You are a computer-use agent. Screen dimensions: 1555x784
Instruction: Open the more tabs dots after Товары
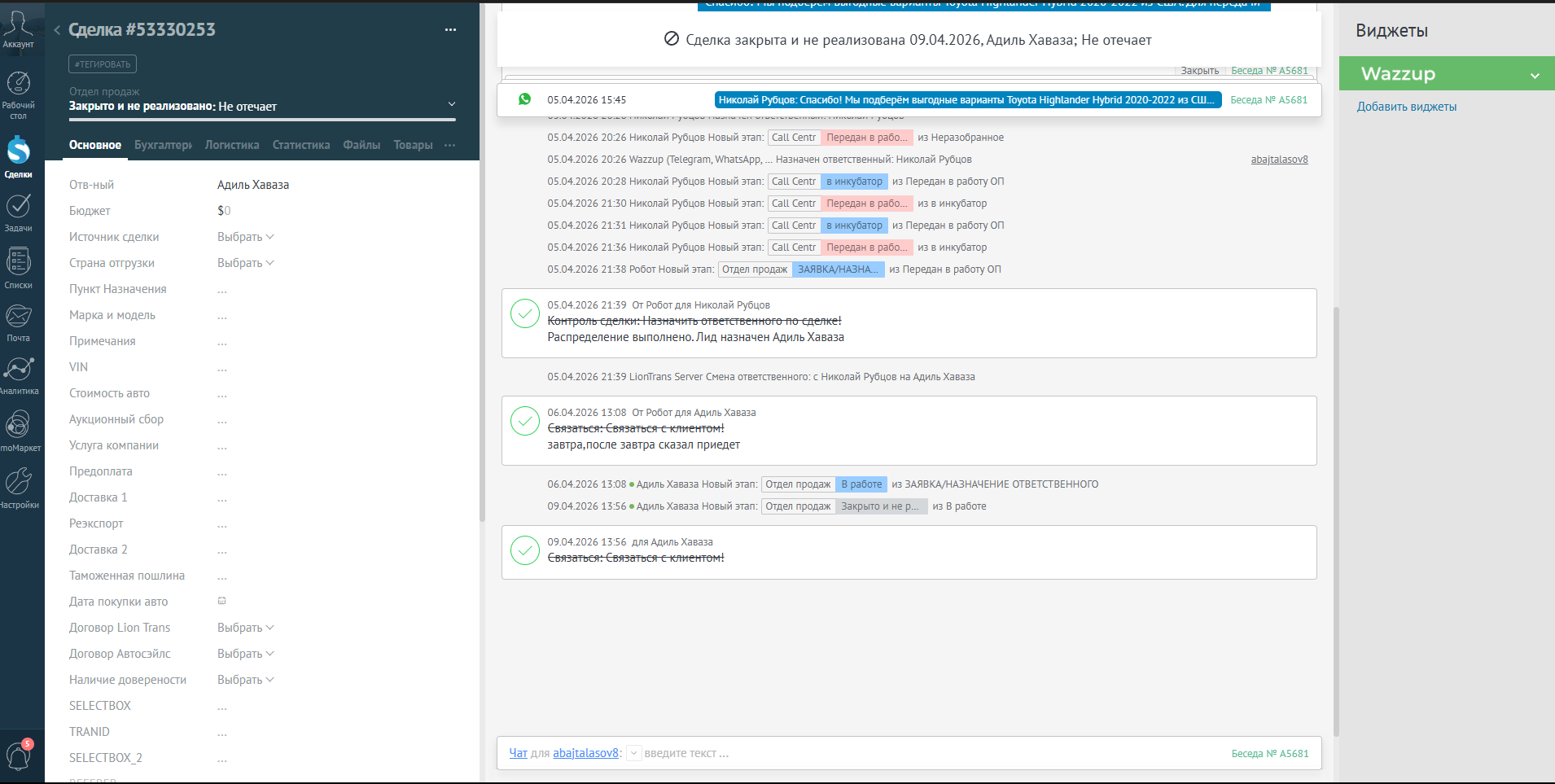point(450,145)
